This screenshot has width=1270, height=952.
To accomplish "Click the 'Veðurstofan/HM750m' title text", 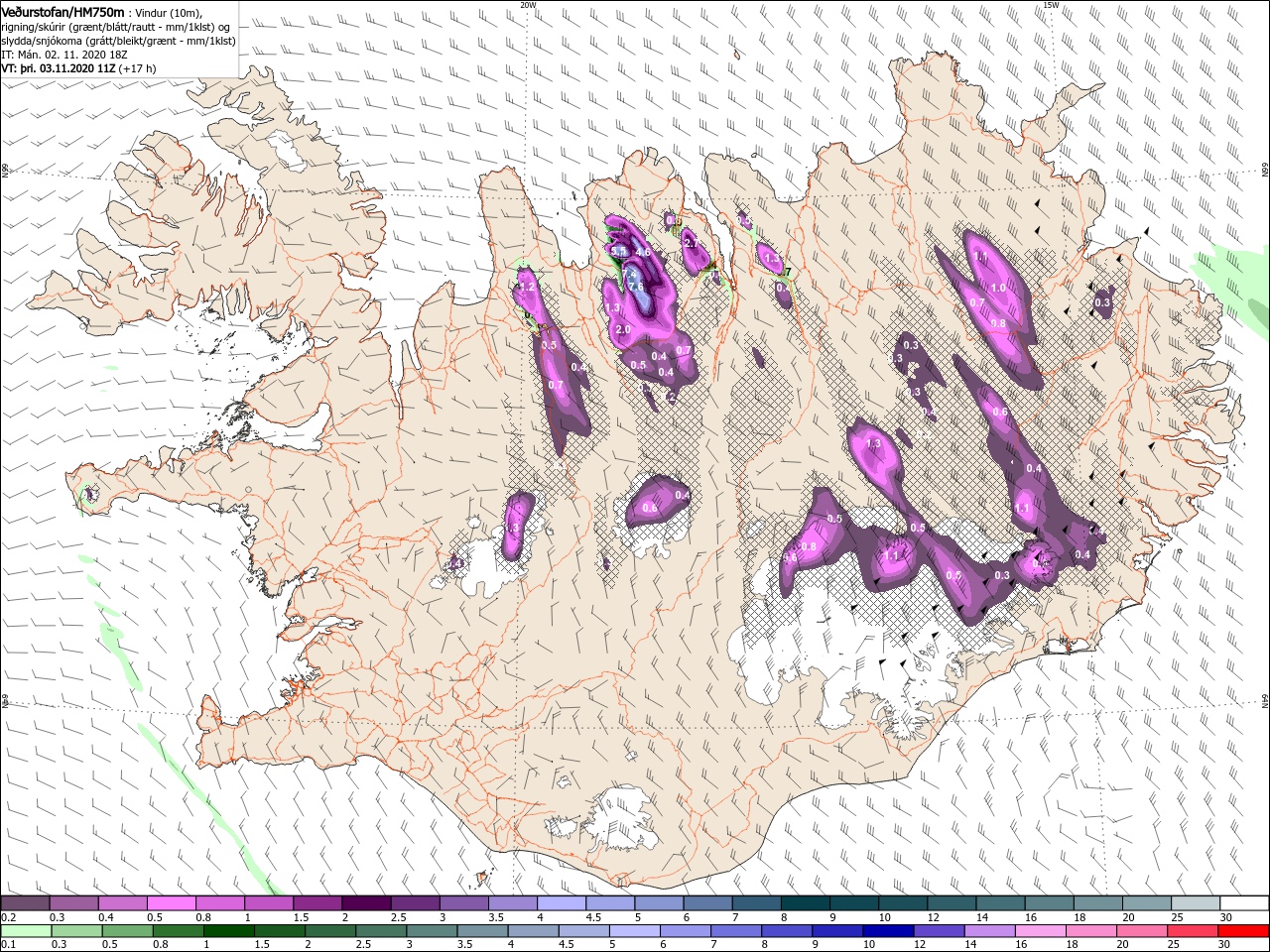I will [x=63, y=12].
